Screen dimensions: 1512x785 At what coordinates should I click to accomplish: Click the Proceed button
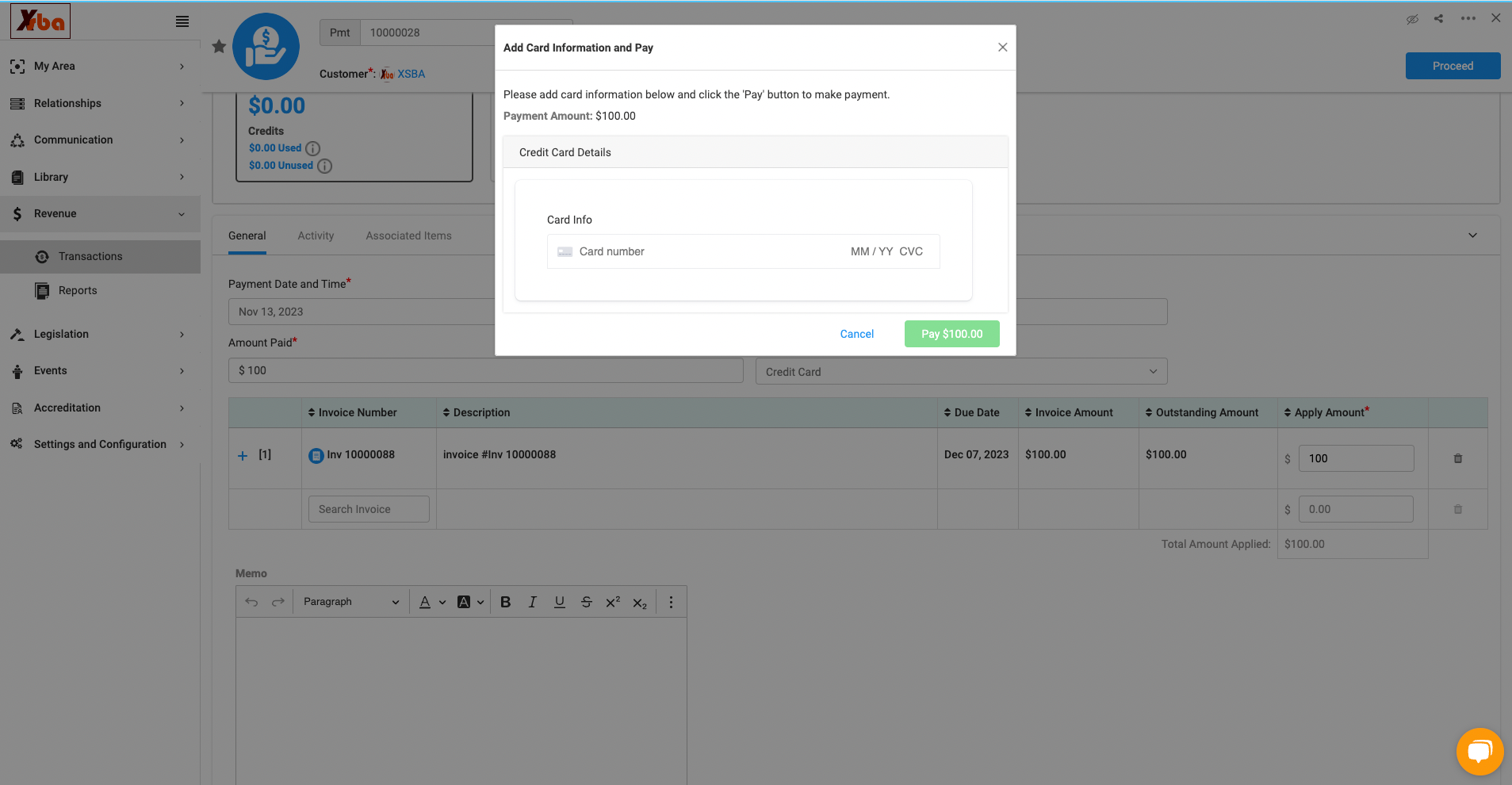pyautogui.click(x=1453, y=66)
